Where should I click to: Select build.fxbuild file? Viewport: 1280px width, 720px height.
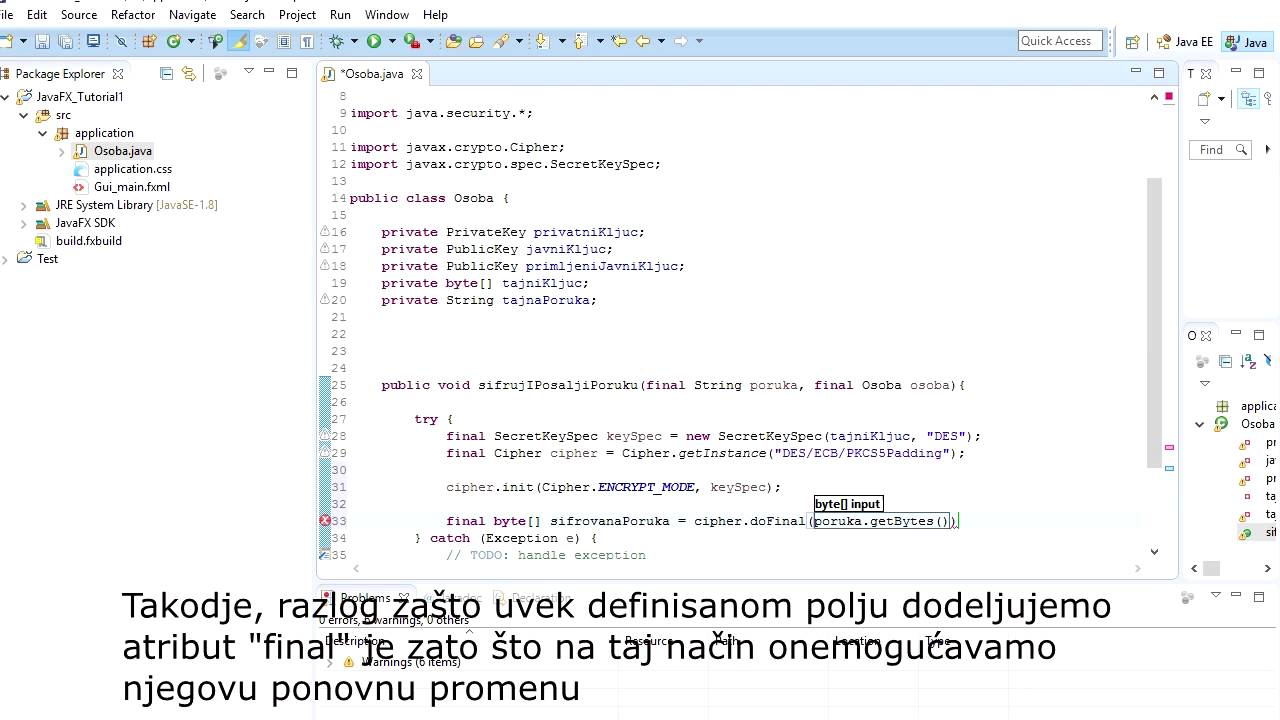point(89,241)
